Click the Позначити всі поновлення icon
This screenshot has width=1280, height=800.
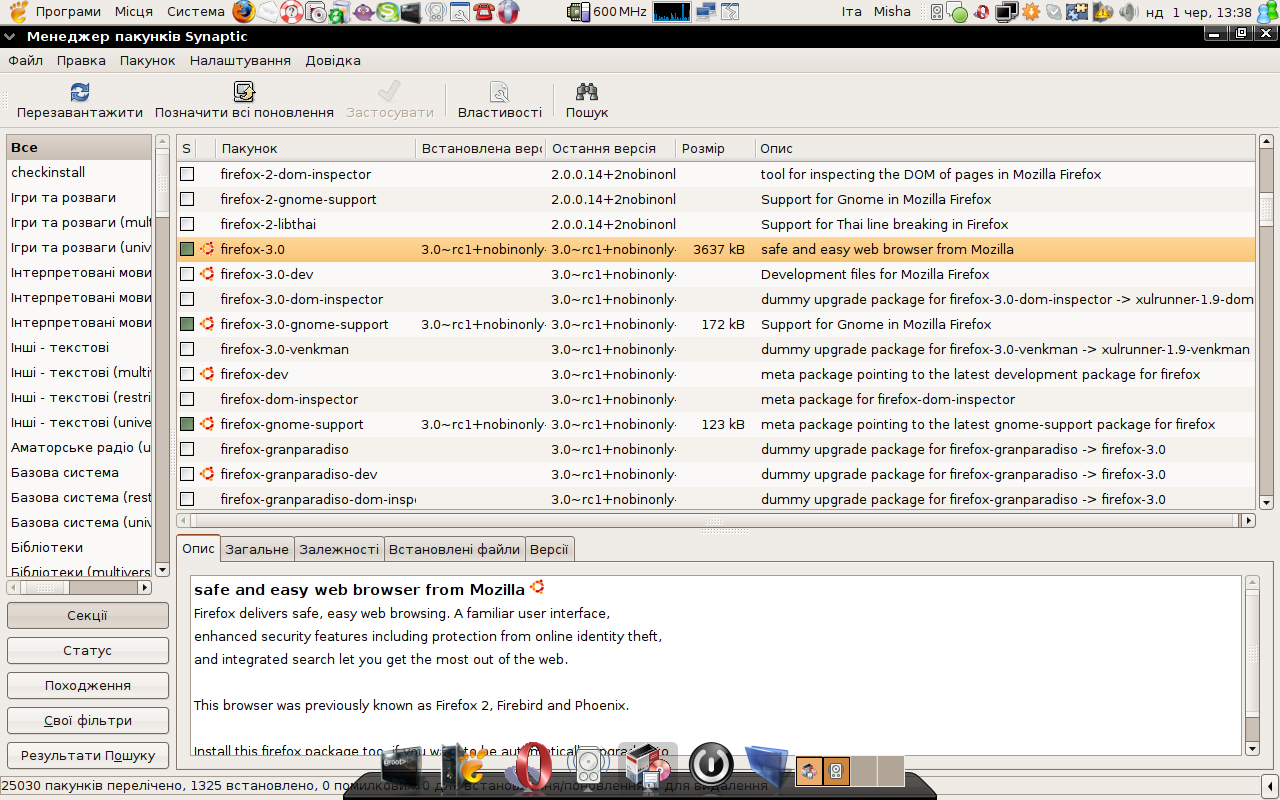(244, 93)
